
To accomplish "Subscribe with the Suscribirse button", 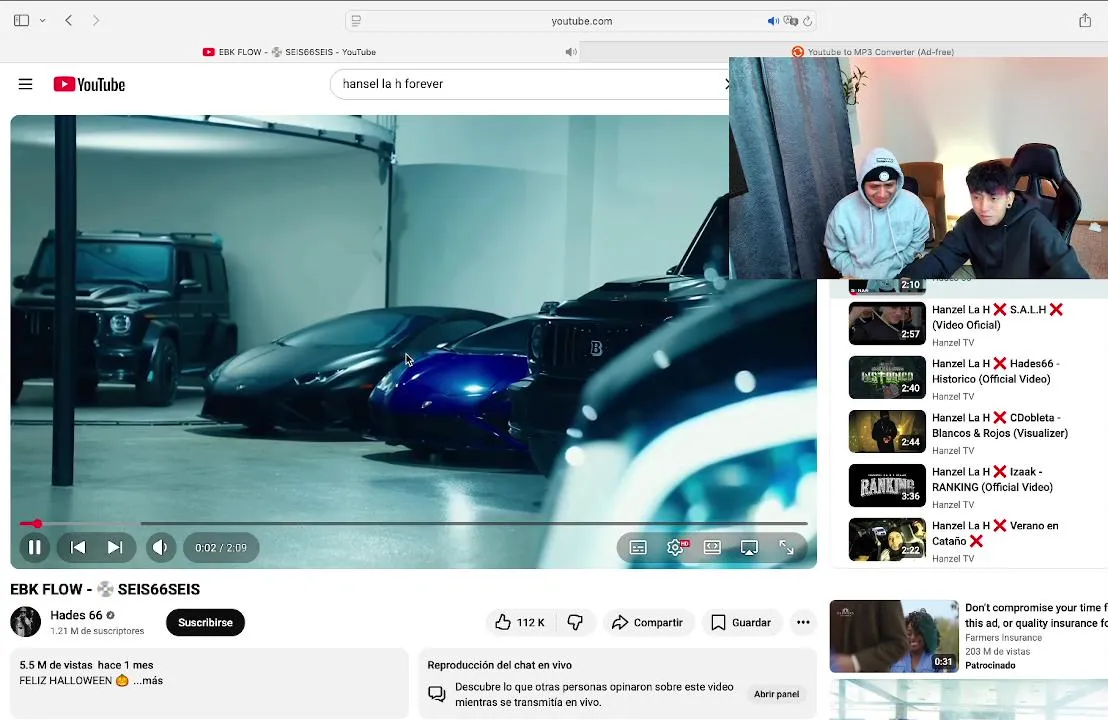I will click(206, 622).
